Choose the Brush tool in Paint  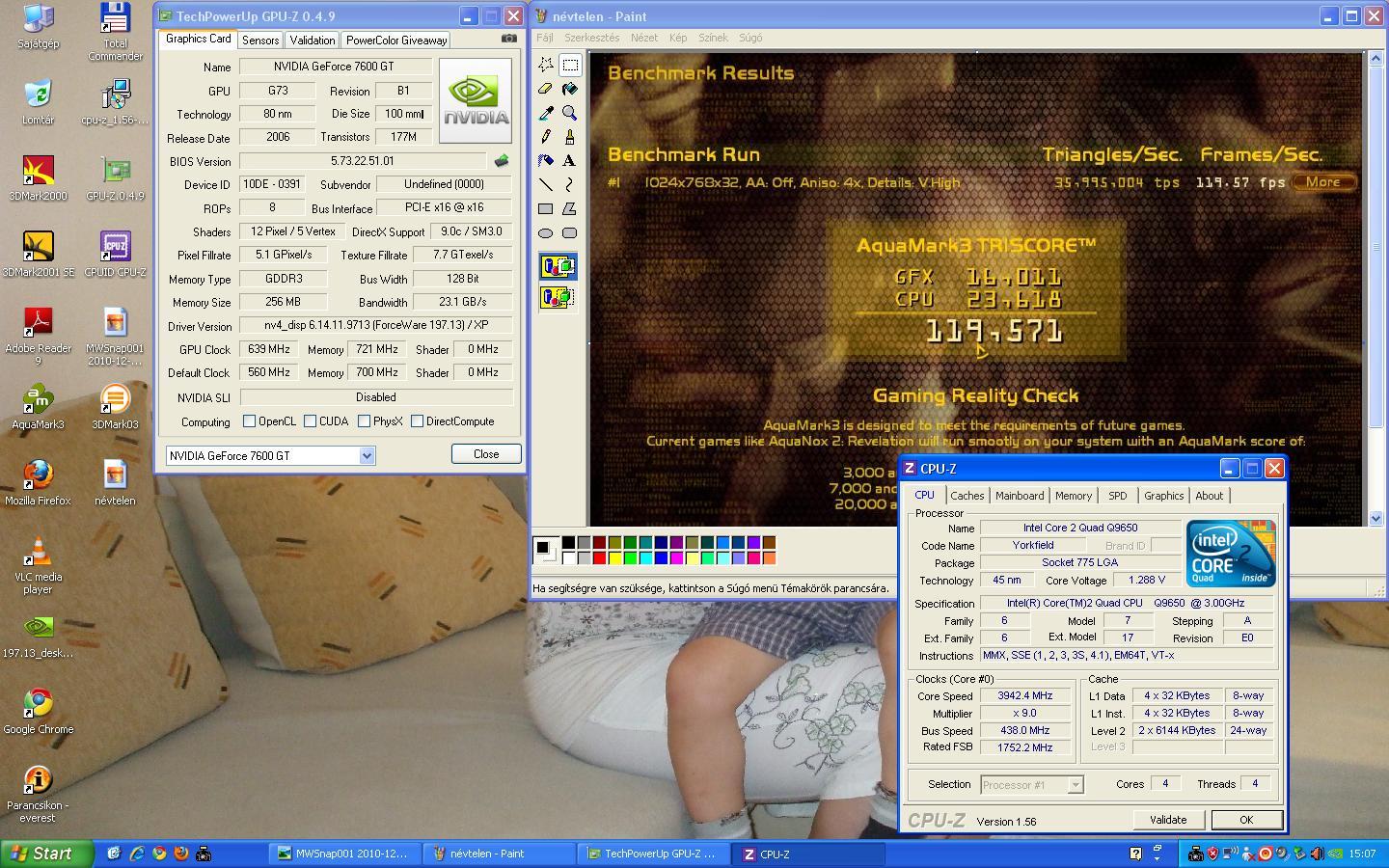point(570,137)
